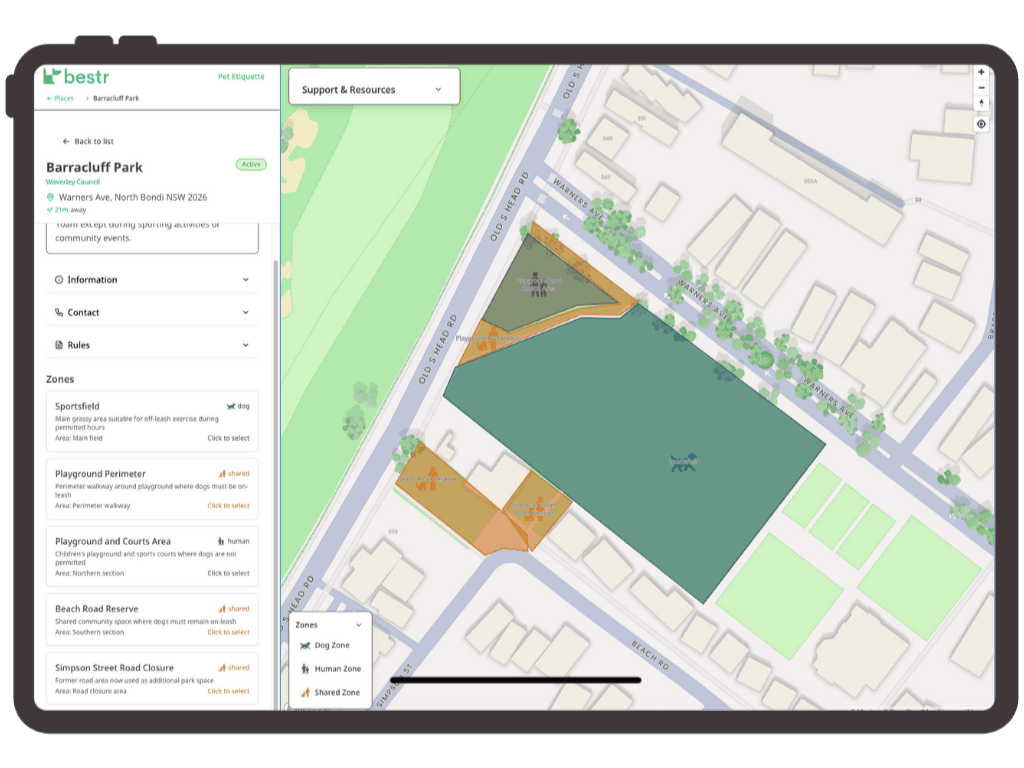Image resolution: width=1024 pixels, height=768 pixels.
Task: Click the location pin icon beside Warners Ave address
Action: click(50, 197)
